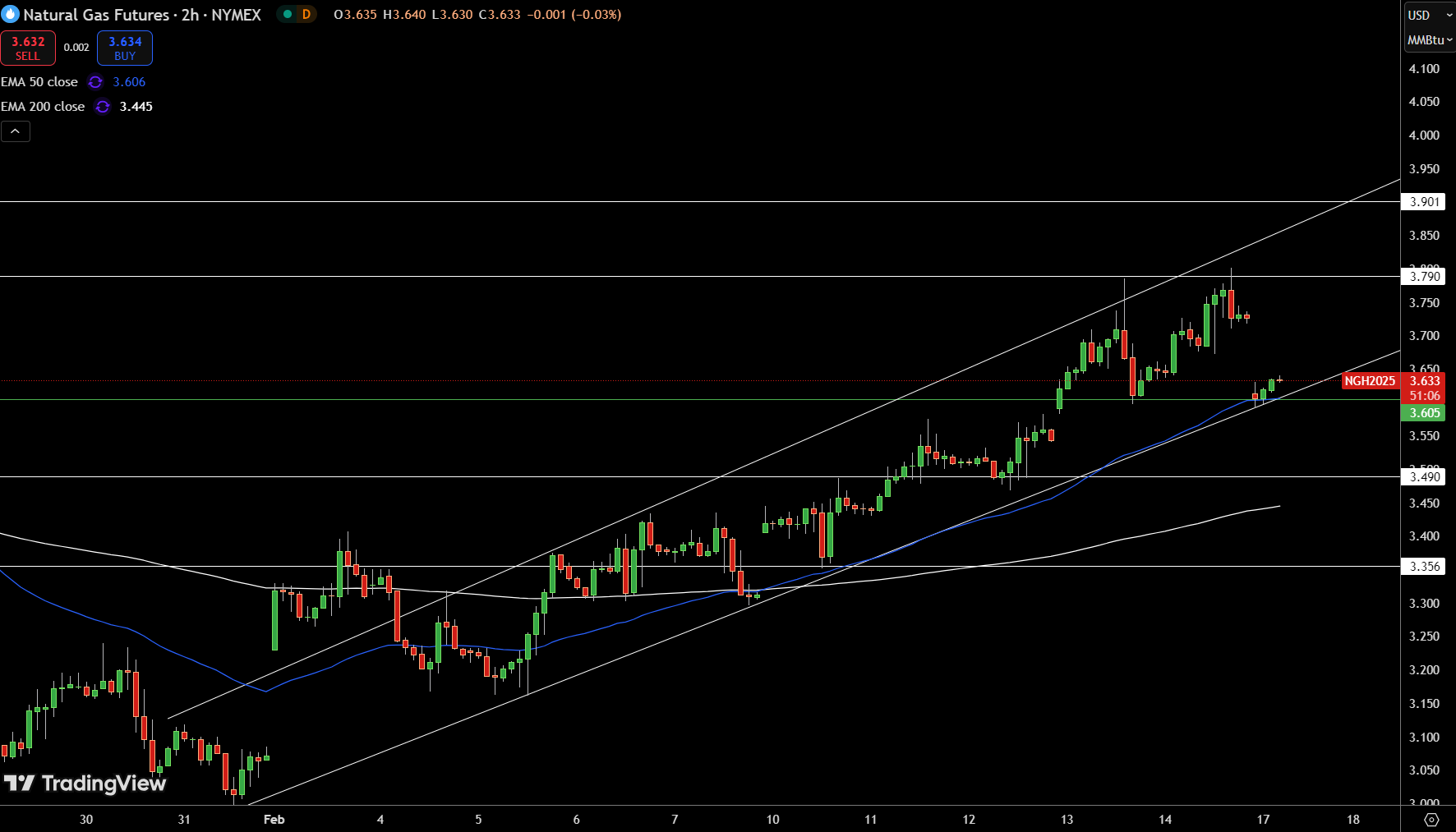Click the 3.790 horizontal line price label
The image size is (1456, 832).
1423,277
